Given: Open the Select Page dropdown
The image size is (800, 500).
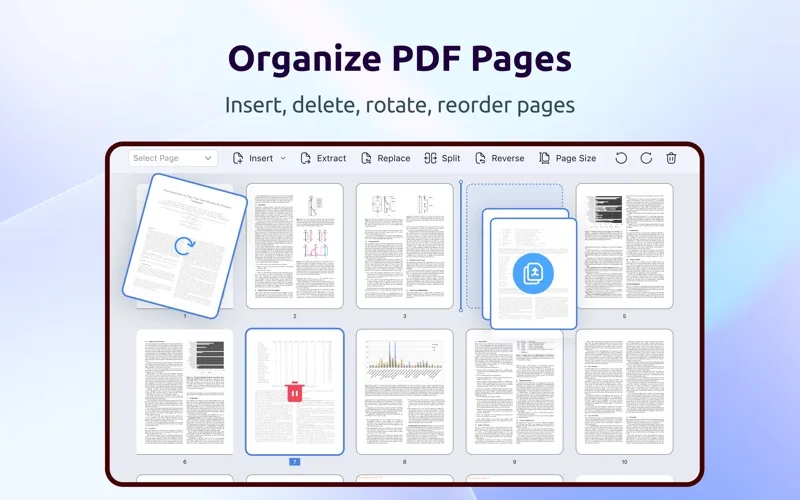Looking at the screenshot, I should coord(173,158).
